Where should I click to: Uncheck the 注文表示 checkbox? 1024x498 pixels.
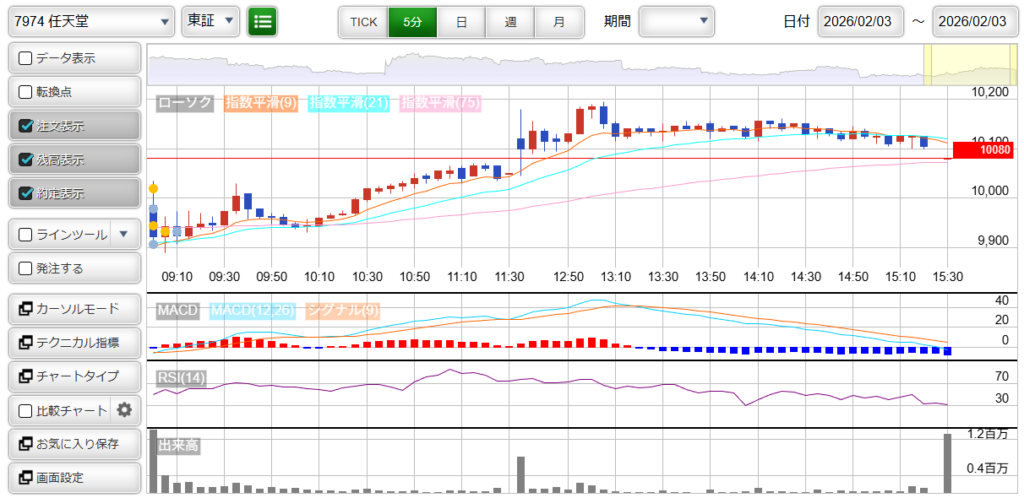[x=27, y=126]
